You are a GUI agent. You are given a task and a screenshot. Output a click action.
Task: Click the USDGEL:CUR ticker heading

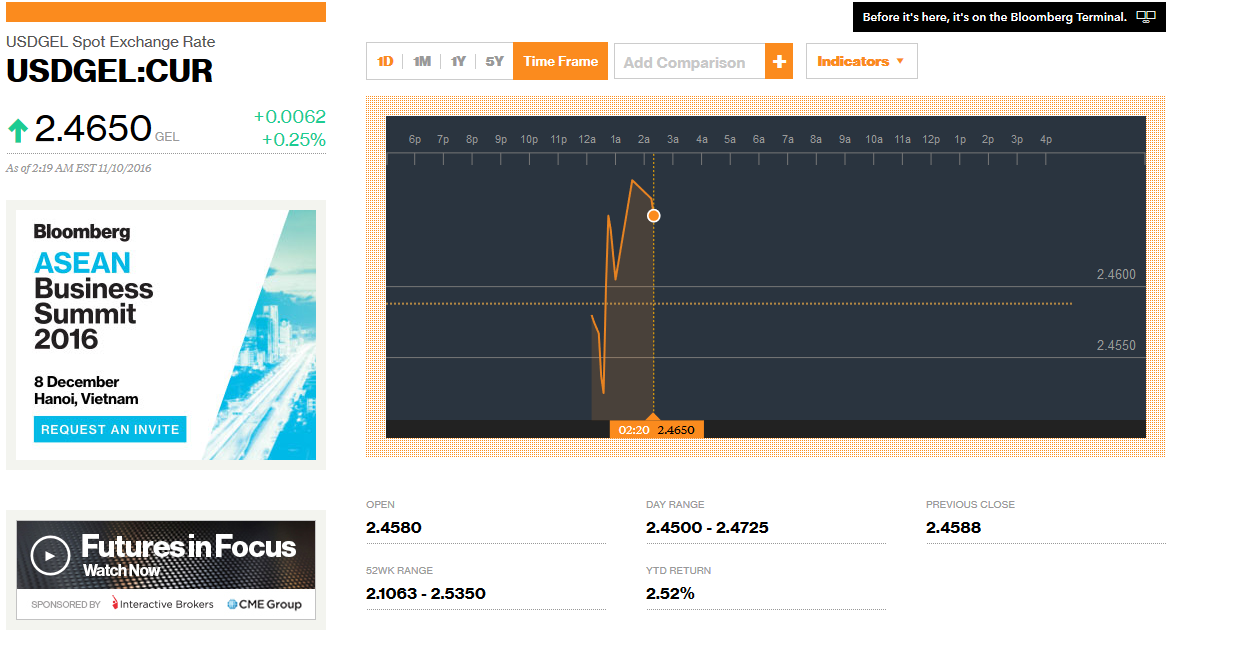(x=109, y=72)
